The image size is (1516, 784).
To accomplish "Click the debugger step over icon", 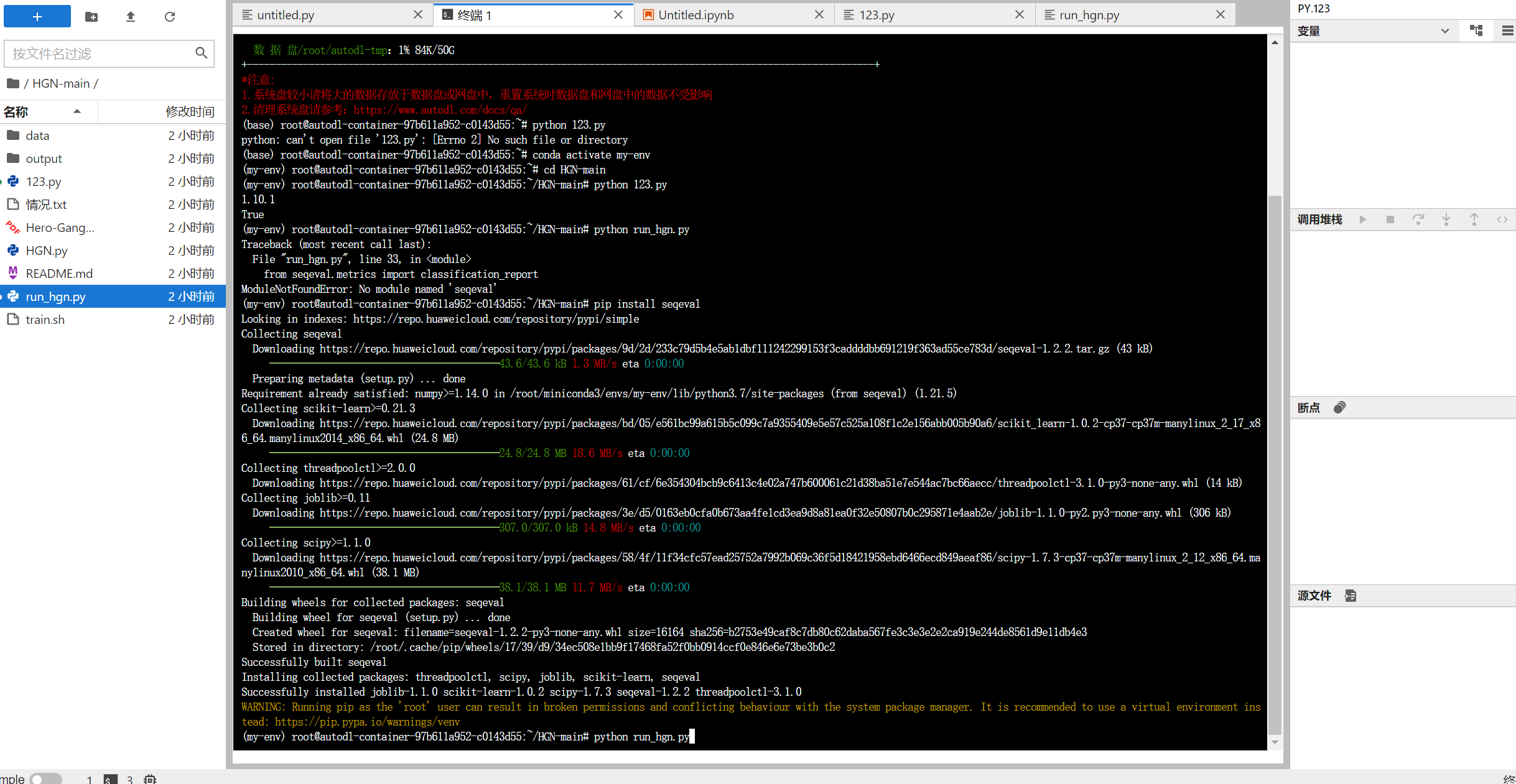I will [1418, 219].
